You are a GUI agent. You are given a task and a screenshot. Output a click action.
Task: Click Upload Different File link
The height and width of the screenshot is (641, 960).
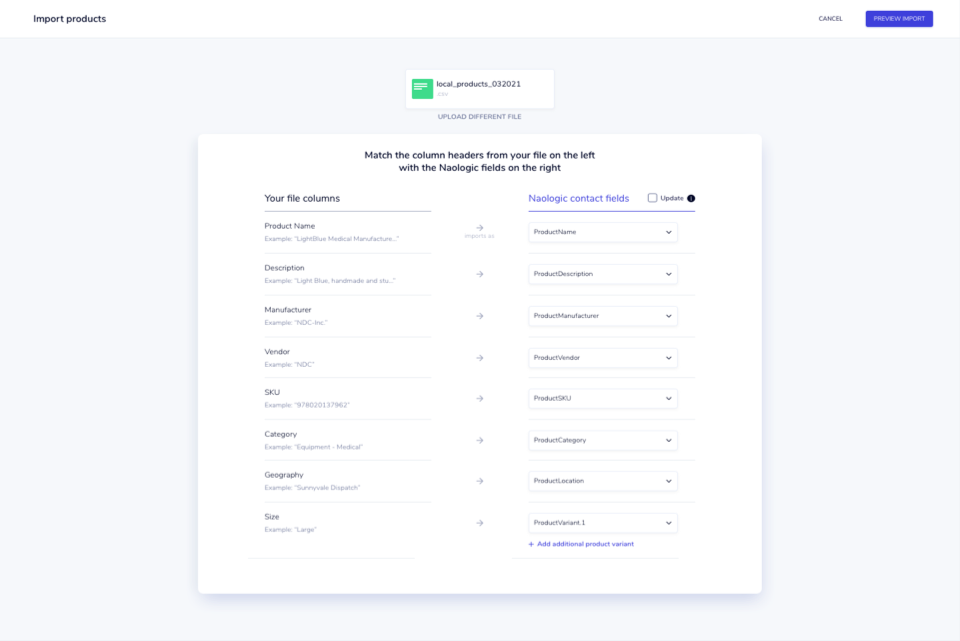pos(479,117)
